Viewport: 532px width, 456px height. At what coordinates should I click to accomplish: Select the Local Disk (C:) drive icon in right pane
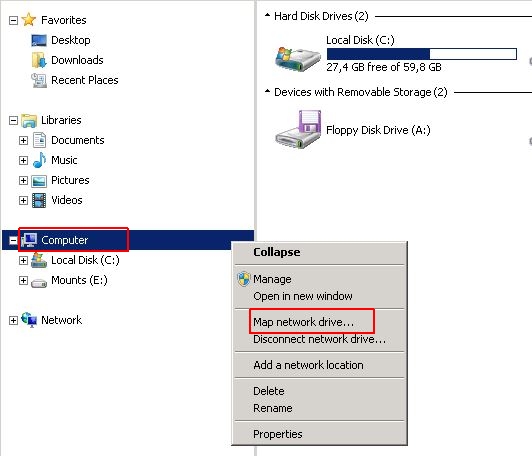pyautogui.click(x=297, y=58)
